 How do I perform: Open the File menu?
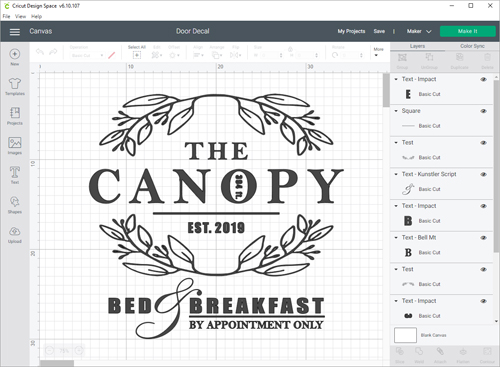point(6,16)
